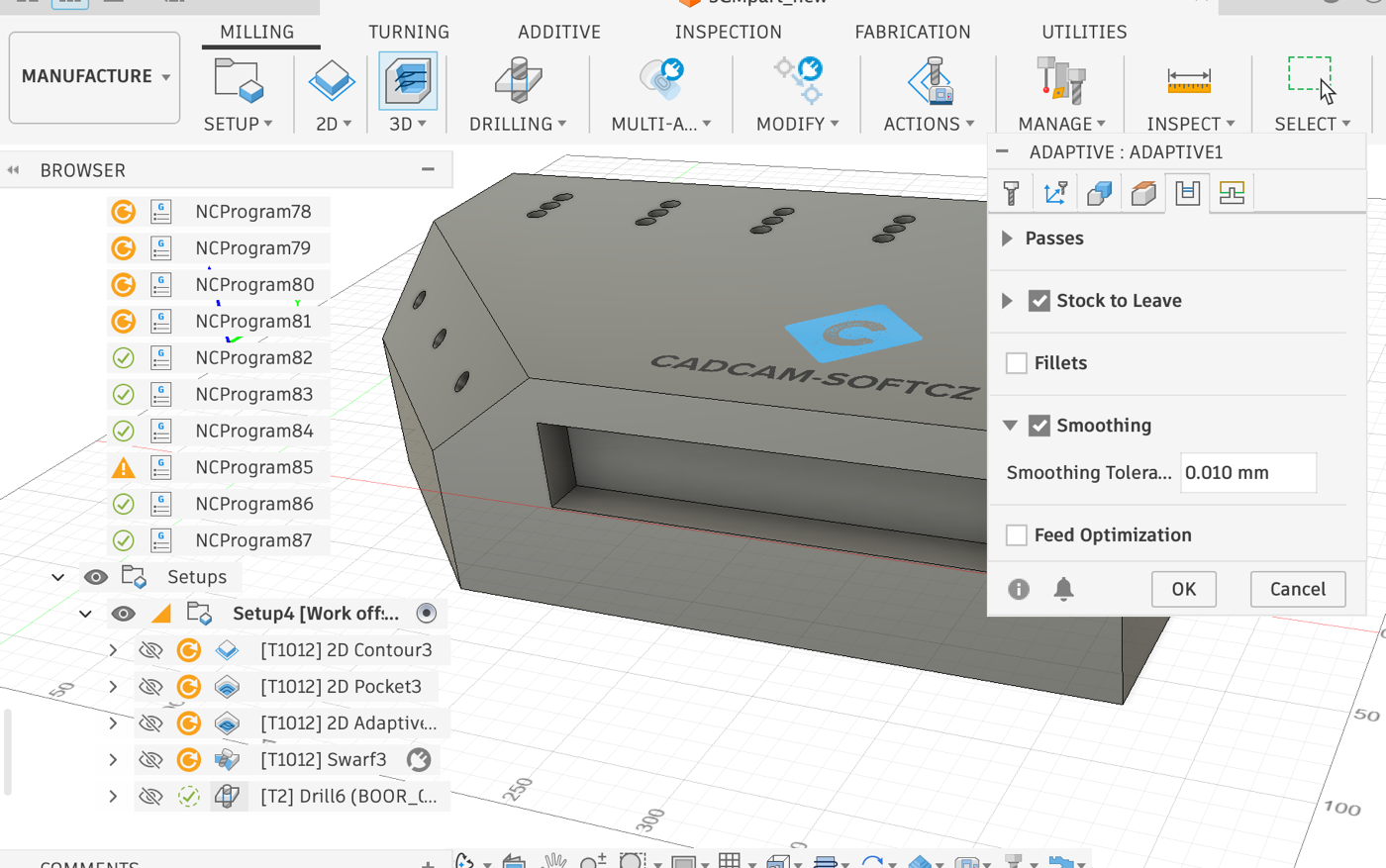Click the Select tool icon

pos(1312,80)
